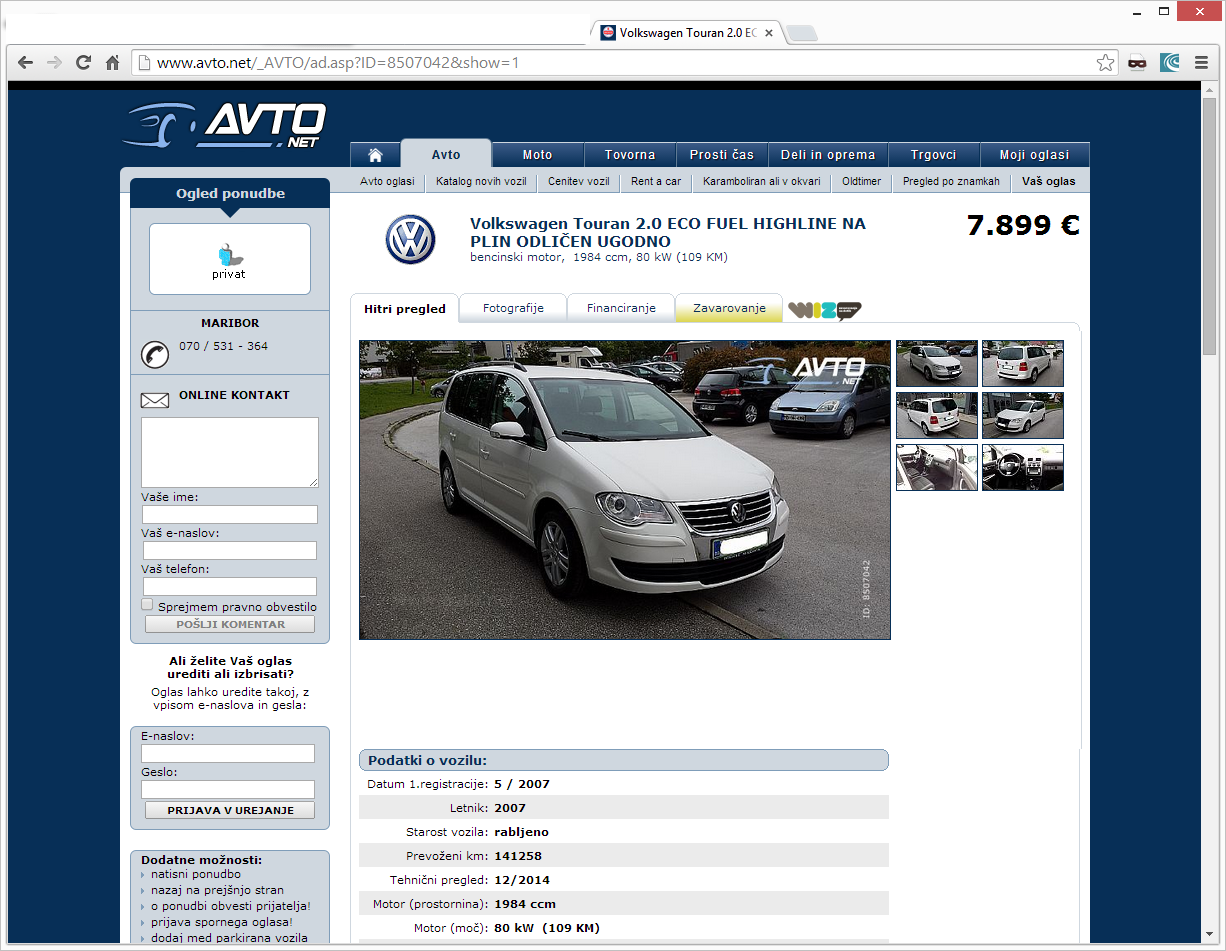Click prijava spornega oglasa link
The image size is (1226, 951).
tap(222, 922)
